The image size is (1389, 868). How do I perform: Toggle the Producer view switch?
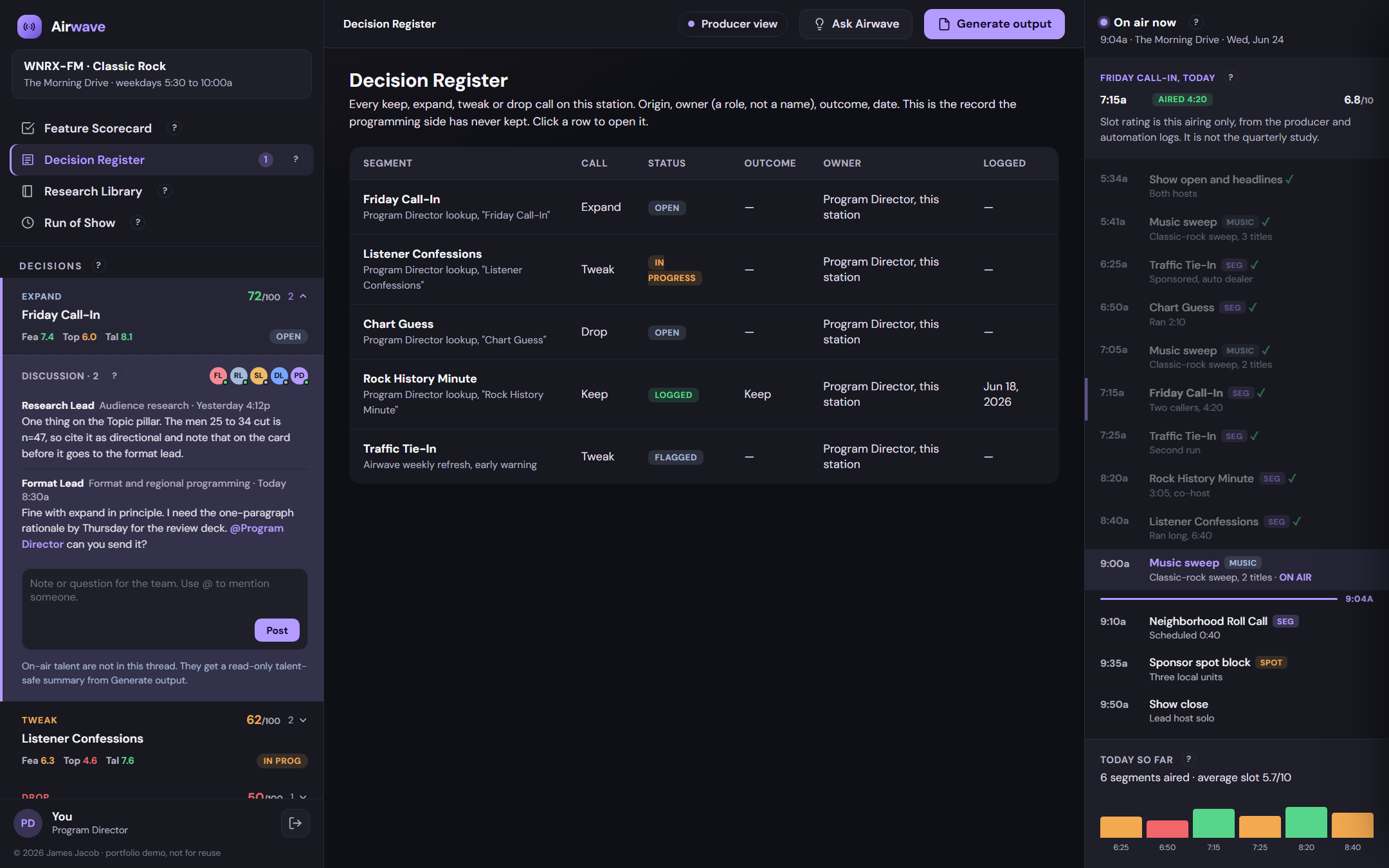coord(732,24)
